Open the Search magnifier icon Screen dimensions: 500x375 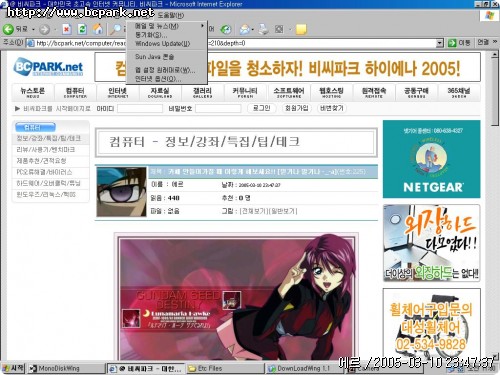[116, 29]
